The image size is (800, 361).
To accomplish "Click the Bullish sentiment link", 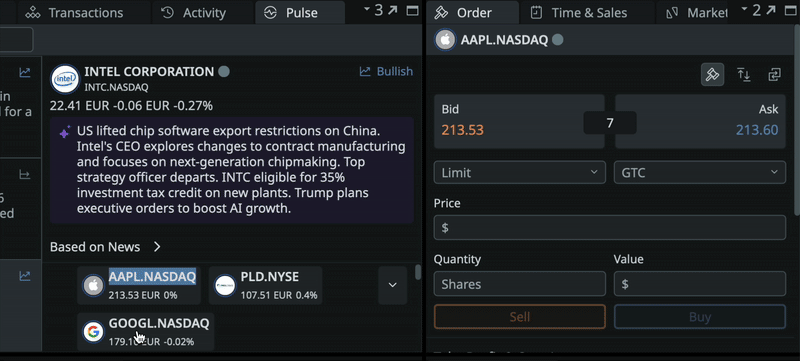I will click(386, 71).
